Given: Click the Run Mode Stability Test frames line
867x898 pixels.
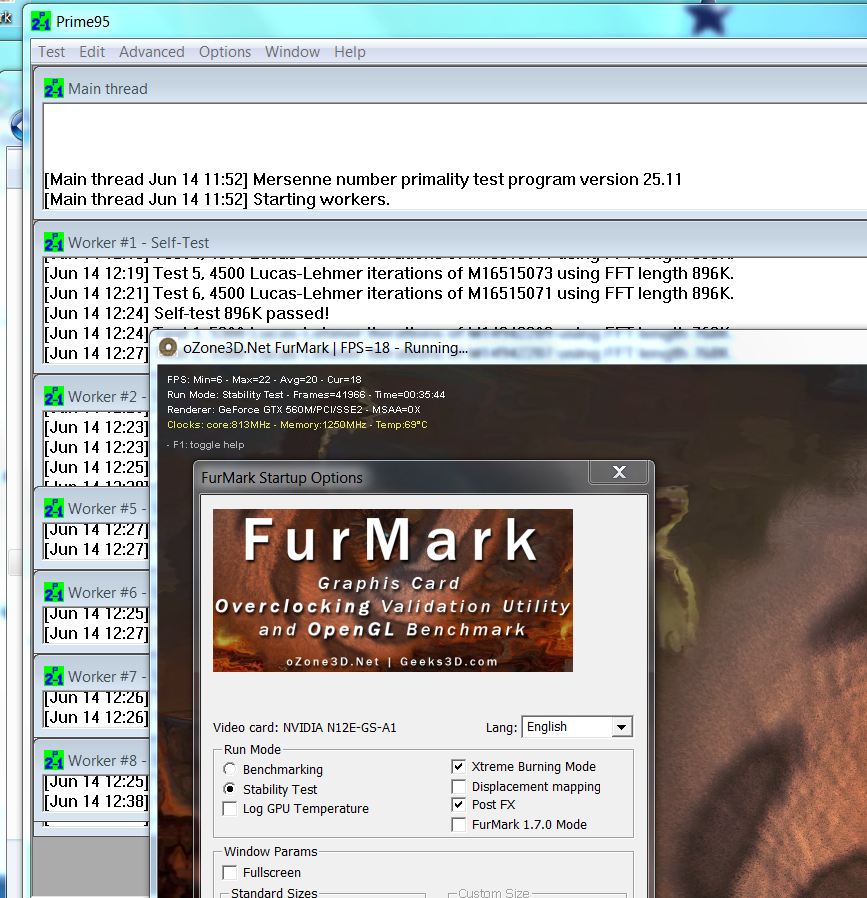Looking at the screenshot, I should click(306, 395).
